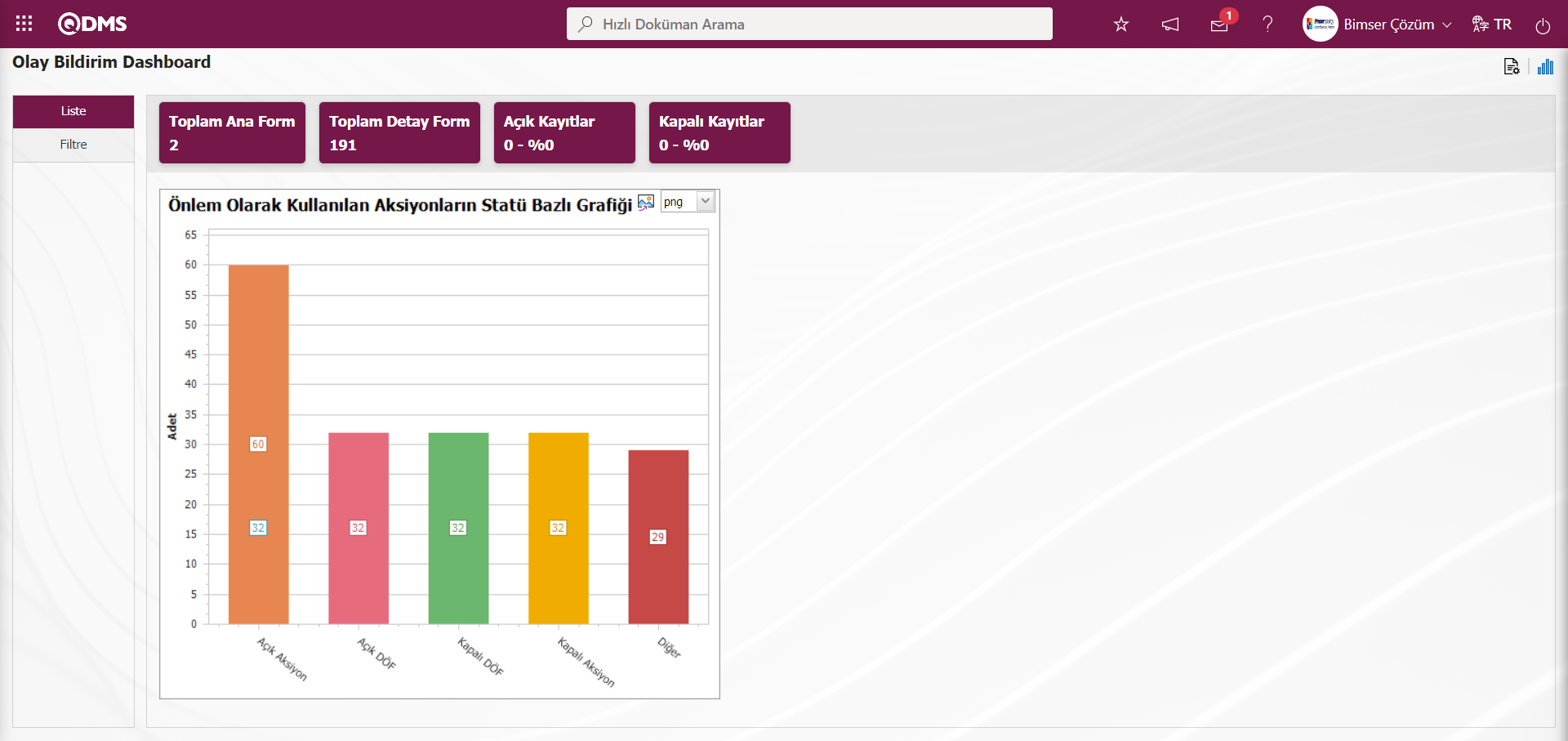Click the Bimser user avatar

(1320, 24)
